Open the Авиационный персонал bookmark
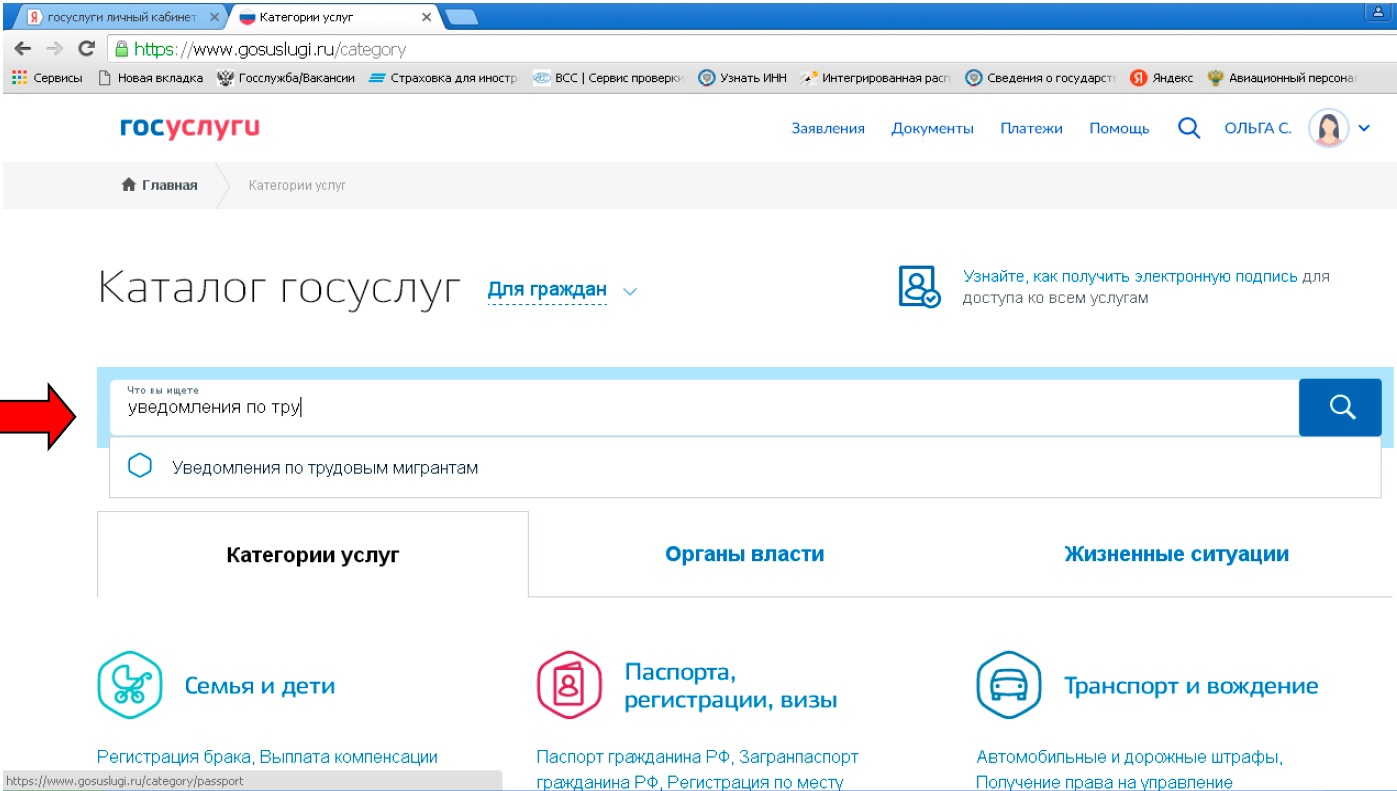The image size is (1397, 791). pyautogui.click(x=1282, y=78)
